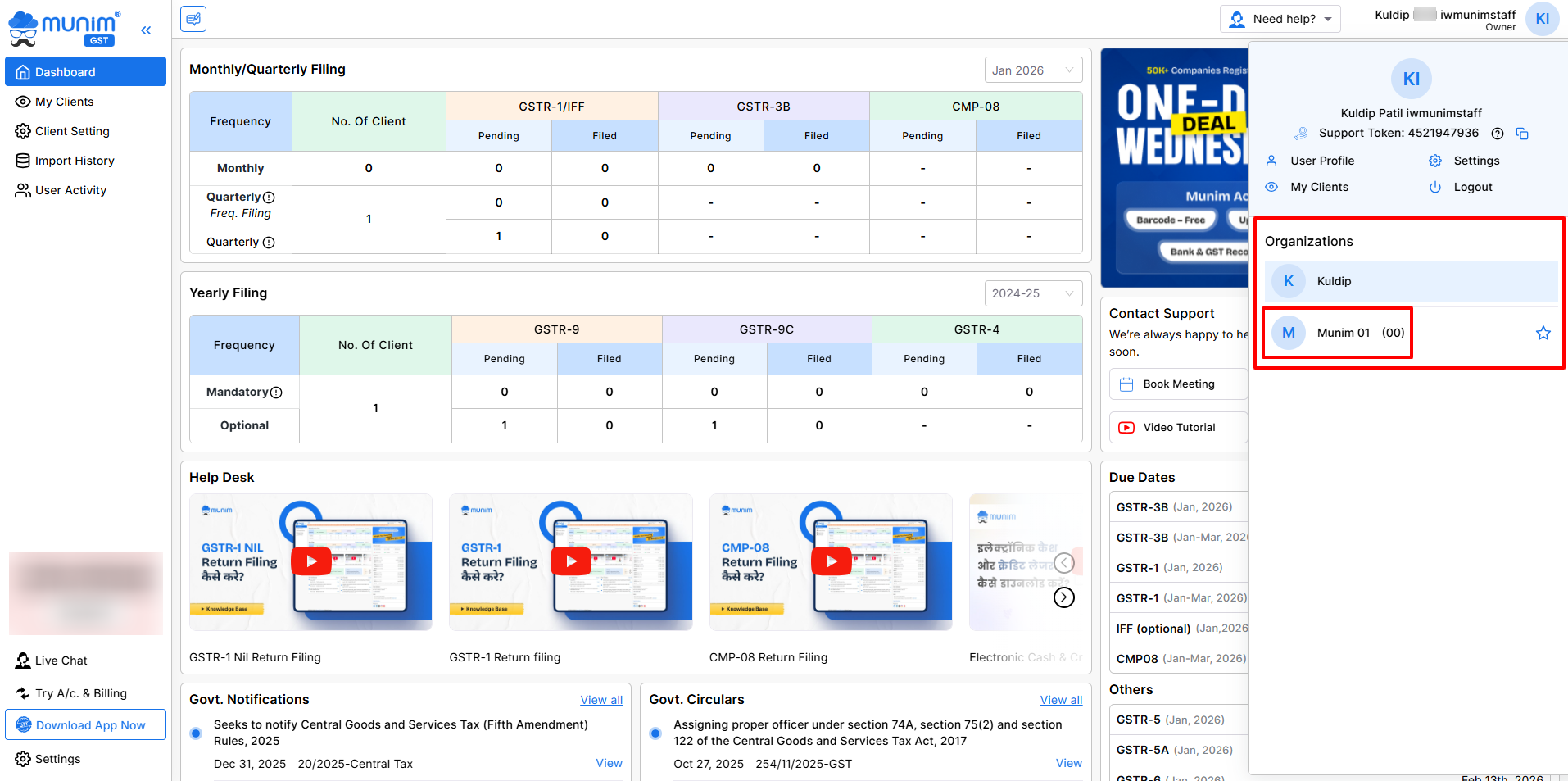Viewport: 1568px width, 781px height.
Task: Click View all link for Govt. Notifications
Action: click(x=600, y=700)
